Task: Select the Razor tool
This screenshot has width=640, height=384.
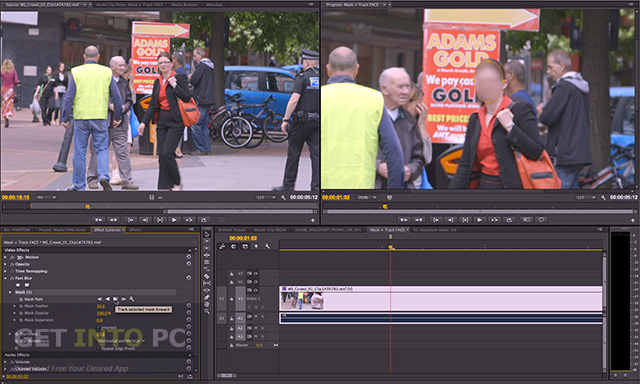Action: point(207,276)
